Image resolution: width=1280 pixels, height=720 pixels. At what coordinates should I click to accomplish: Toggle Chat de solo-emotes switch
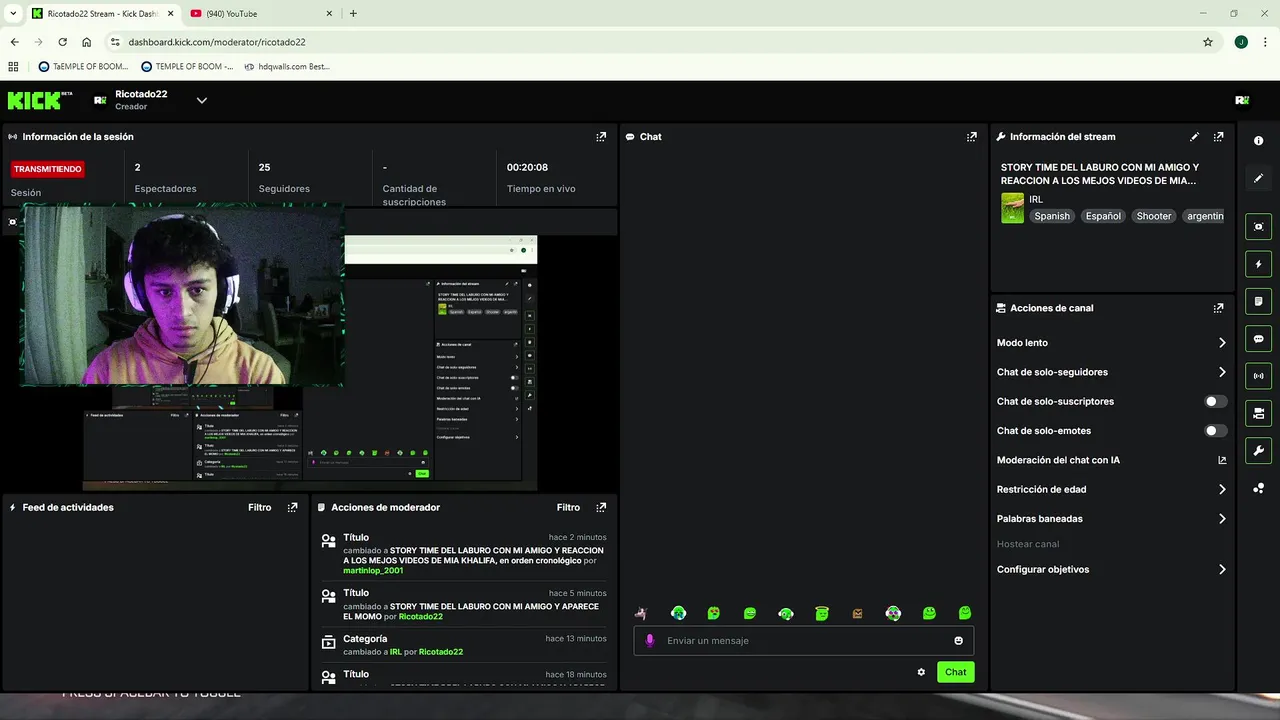coord(1215,431)
